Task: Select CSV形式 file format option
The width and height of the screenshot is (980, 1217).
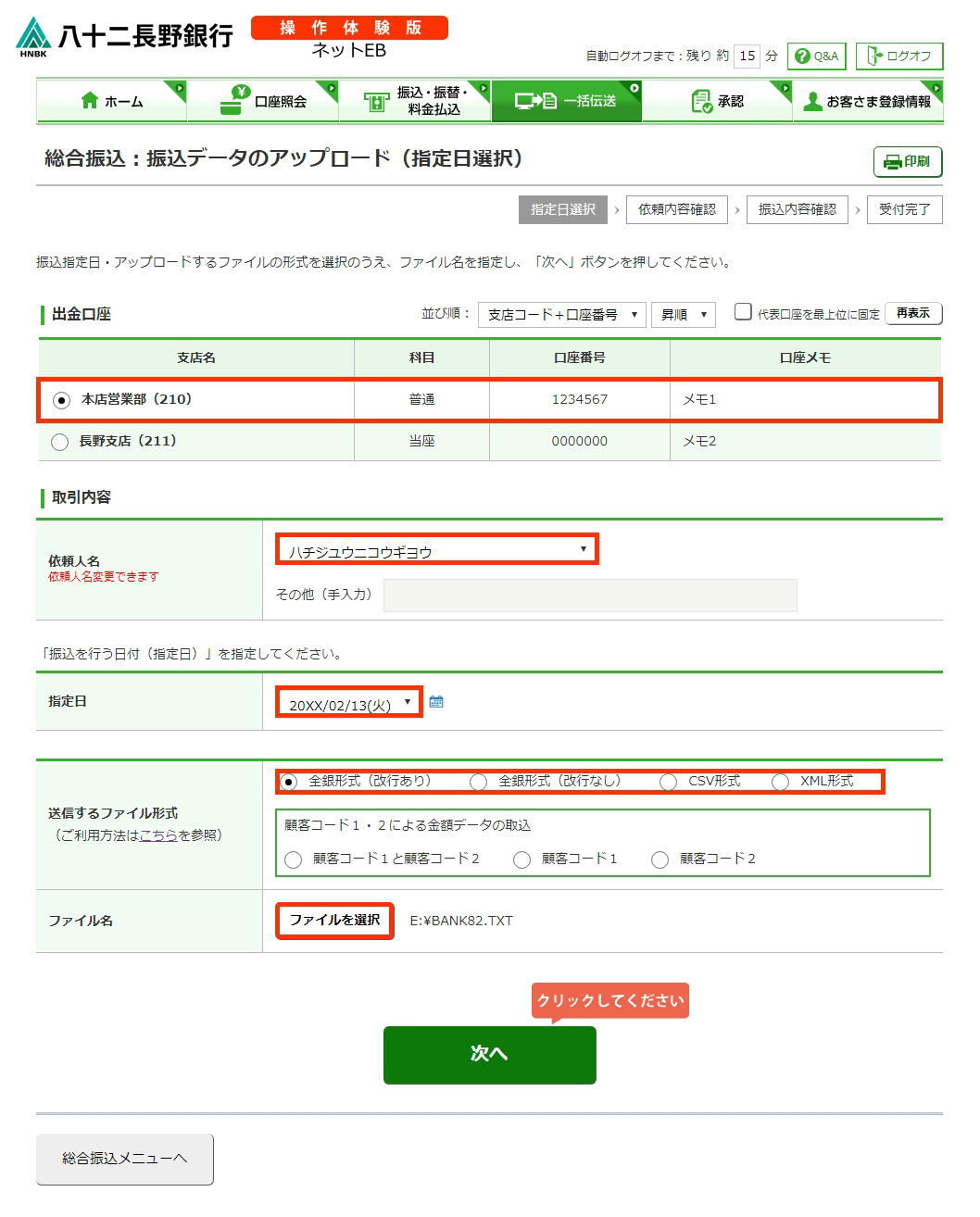Action: 668,782
